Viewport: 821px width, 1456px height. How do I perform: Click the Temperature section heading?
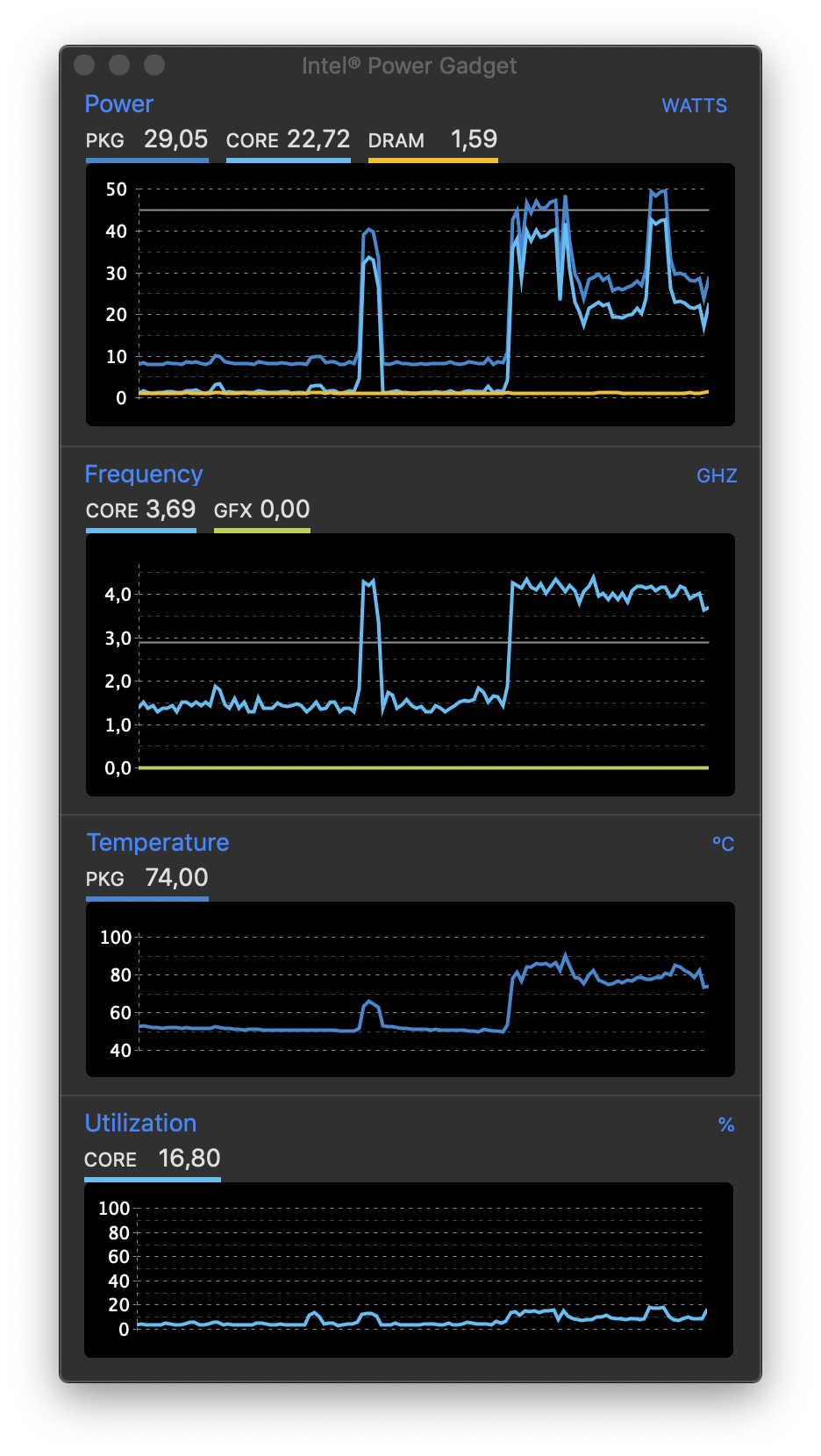point(158,843)
